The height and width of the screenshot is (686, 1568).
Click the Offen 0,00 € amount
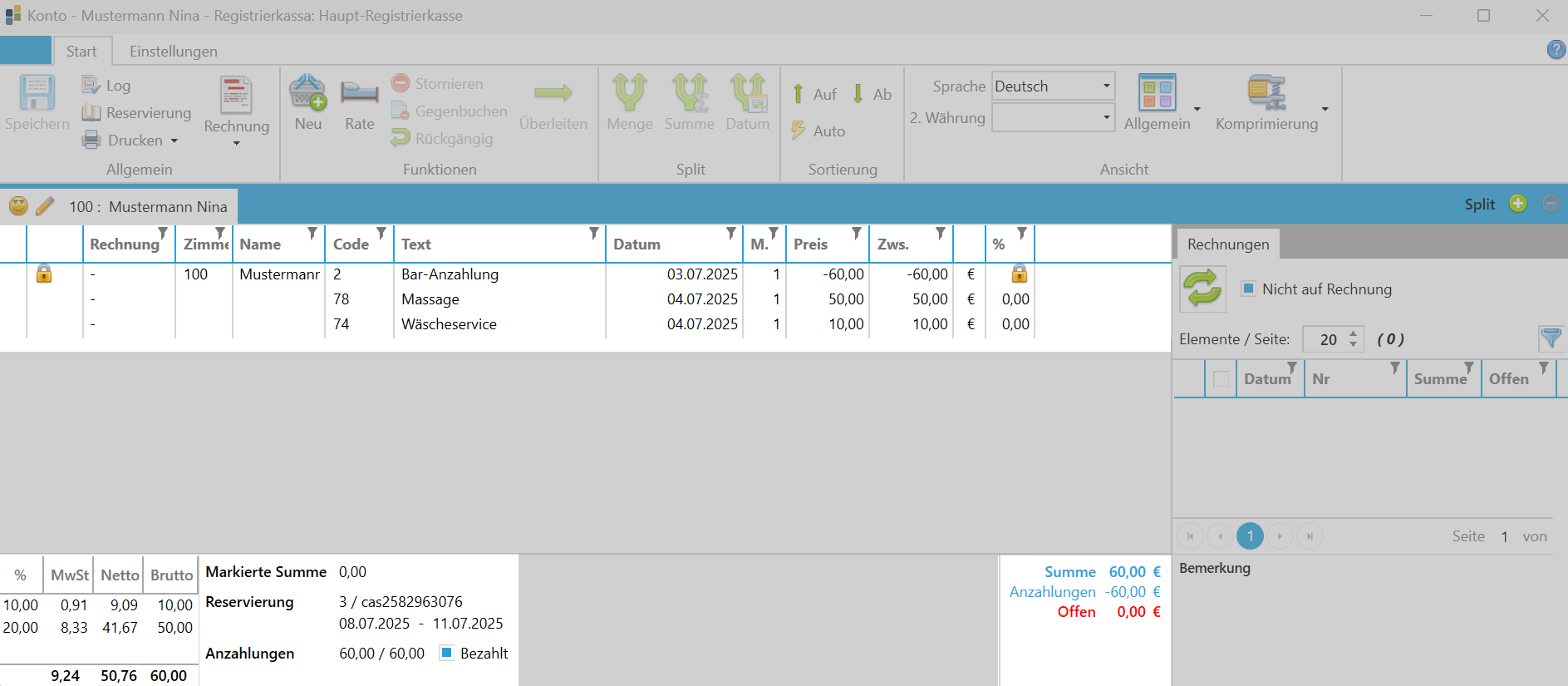pos(1139,611)
